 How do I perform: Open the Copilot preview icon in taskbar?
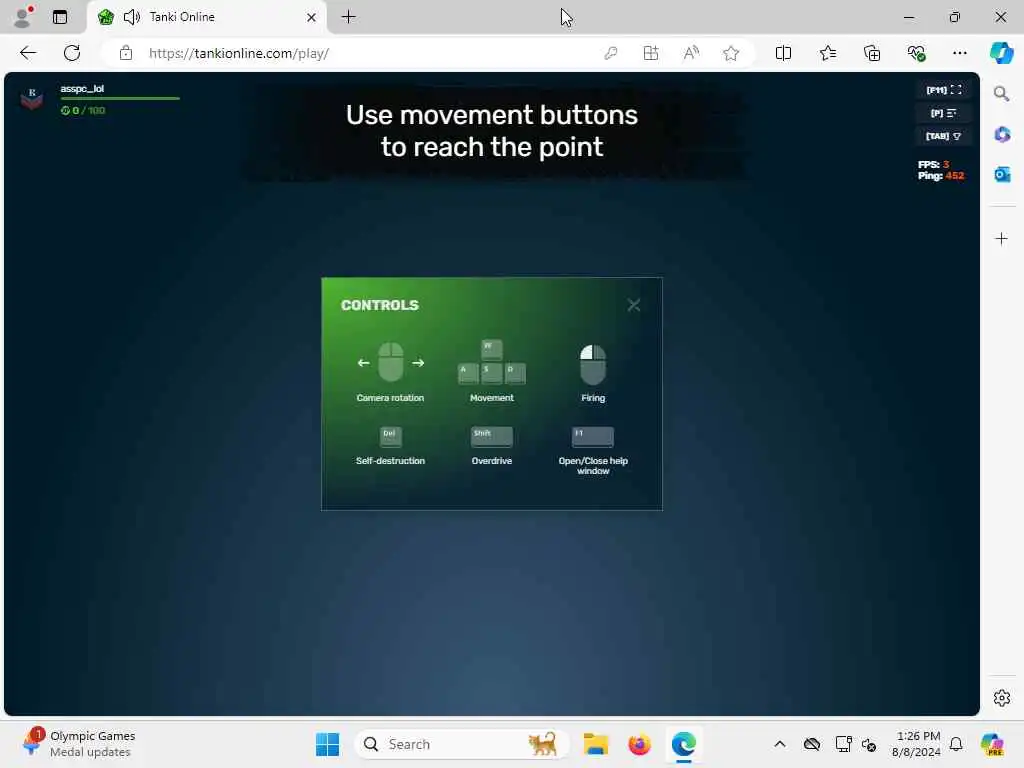992,744
